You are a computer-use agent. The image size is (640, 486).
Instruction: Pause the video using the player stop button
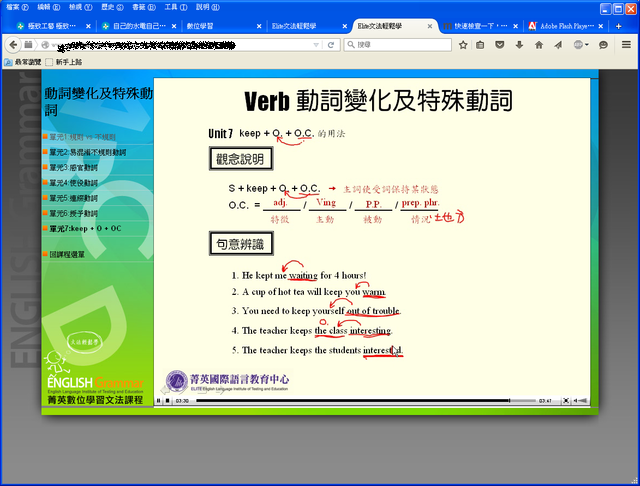click(168, 401)
